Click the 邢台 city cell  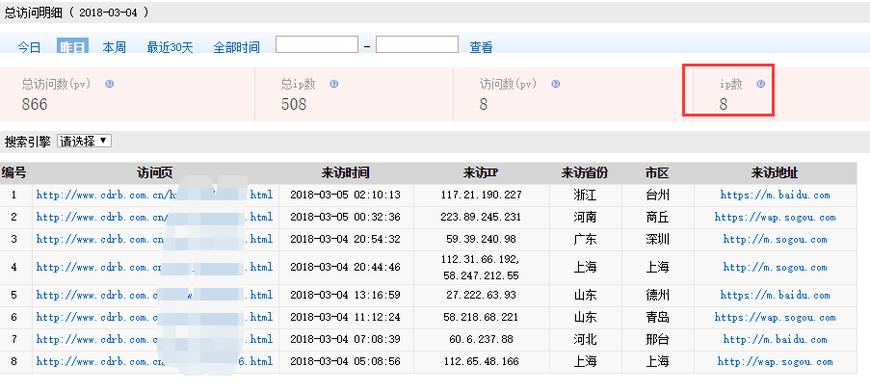[657, 339]
